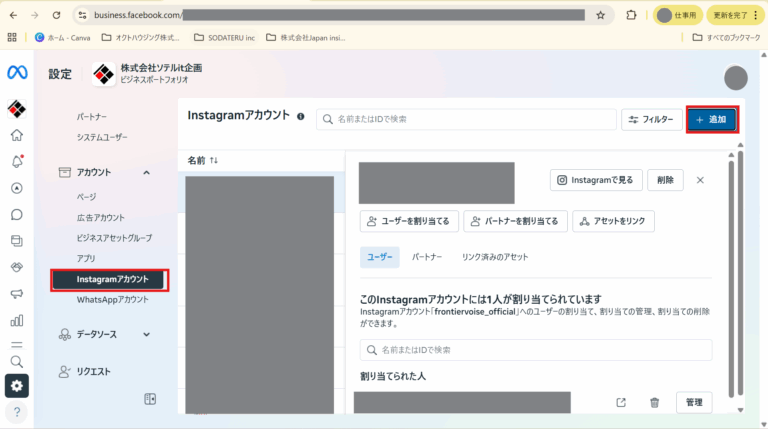Click the 追加 add button
The height and width of the screenshot is (429, 768).
pos(712,119)
